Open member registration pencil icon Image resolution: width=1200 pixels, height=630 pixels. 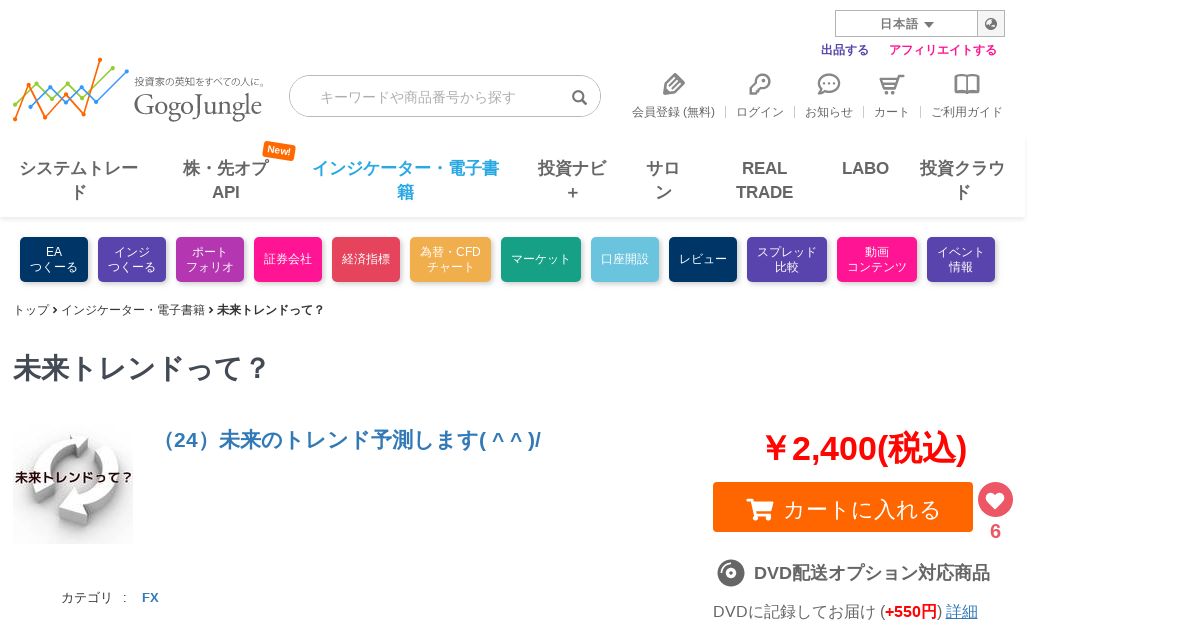[674, 84]
